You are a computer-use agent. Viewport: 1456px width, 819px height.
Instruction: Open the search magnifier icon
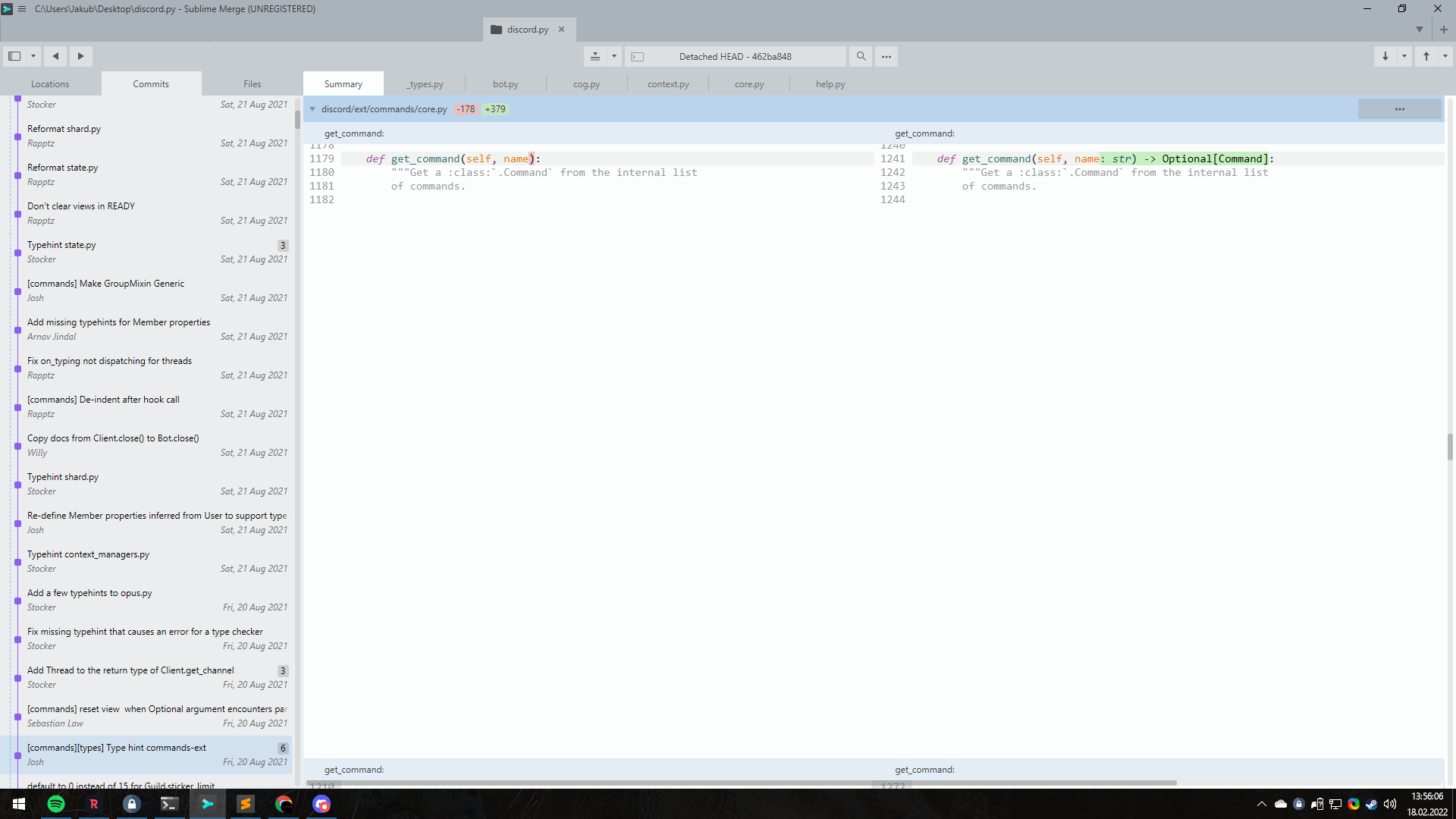[x=861, y=56]
